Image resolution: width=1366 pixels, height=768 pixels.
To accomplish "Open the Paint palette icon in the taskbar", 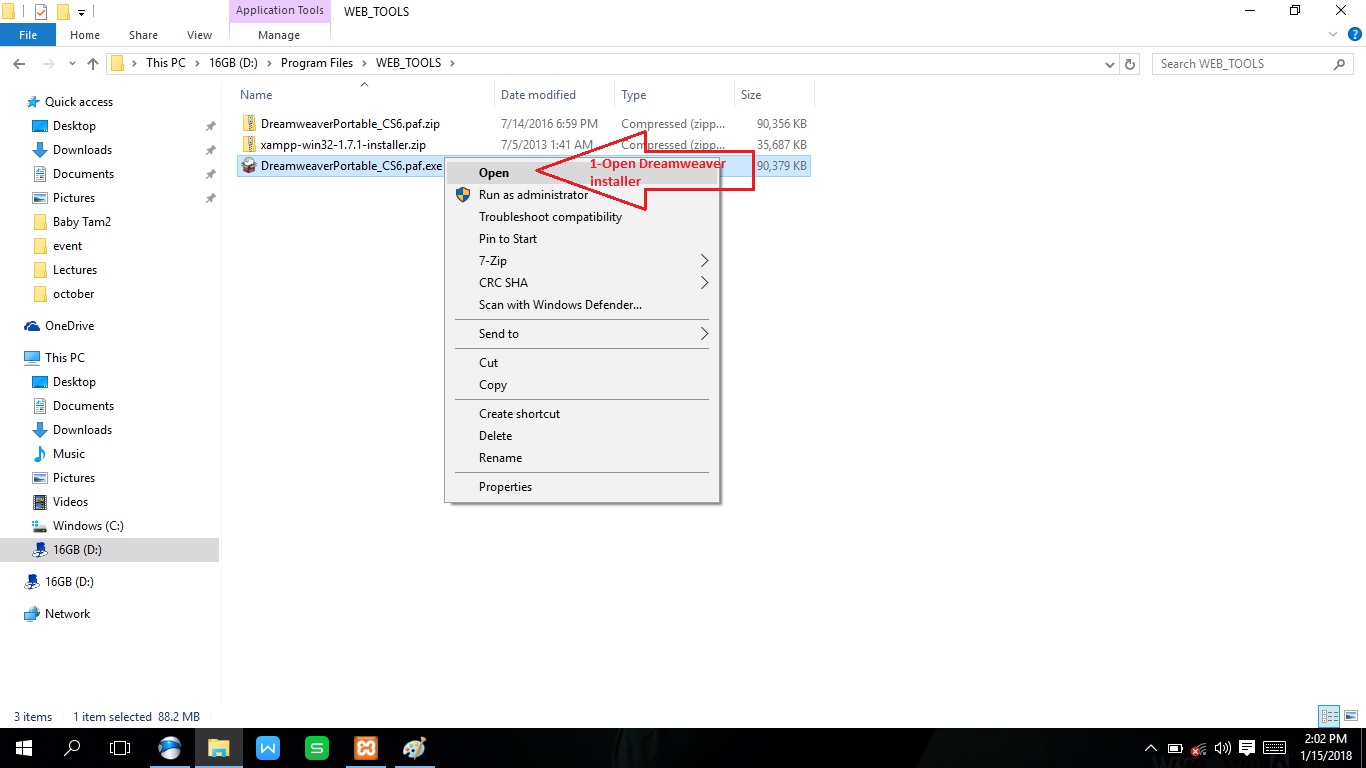I will pyautogui.click(x=414, y=748).
